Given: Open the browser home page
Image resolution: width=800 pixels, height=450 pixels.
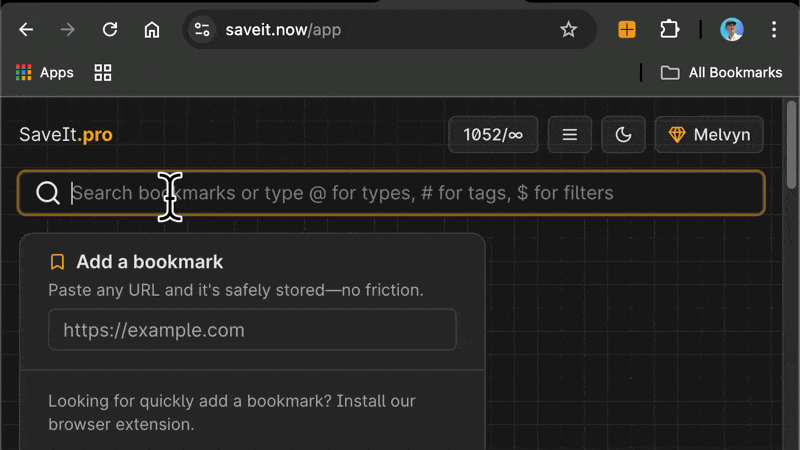Looking at the screenshot, I should point(152,30).
